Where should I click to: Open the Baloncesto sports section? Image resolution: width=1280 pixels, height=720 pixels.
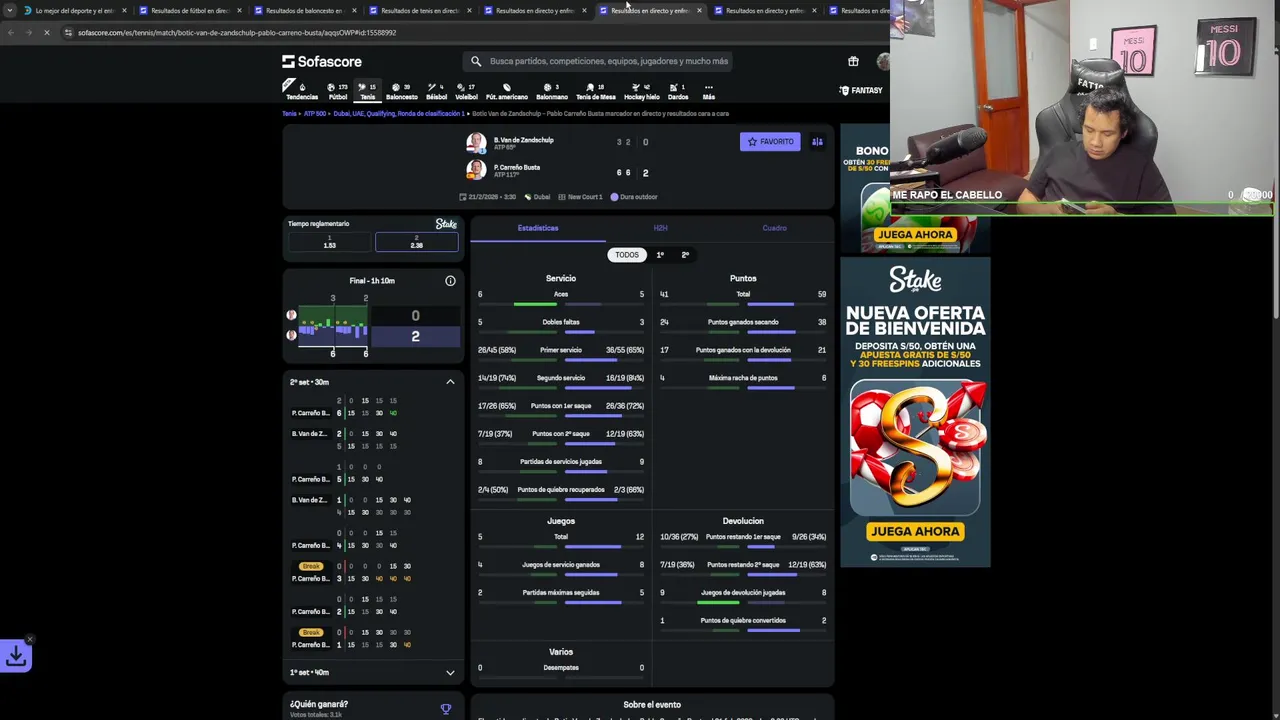(401, 91)
